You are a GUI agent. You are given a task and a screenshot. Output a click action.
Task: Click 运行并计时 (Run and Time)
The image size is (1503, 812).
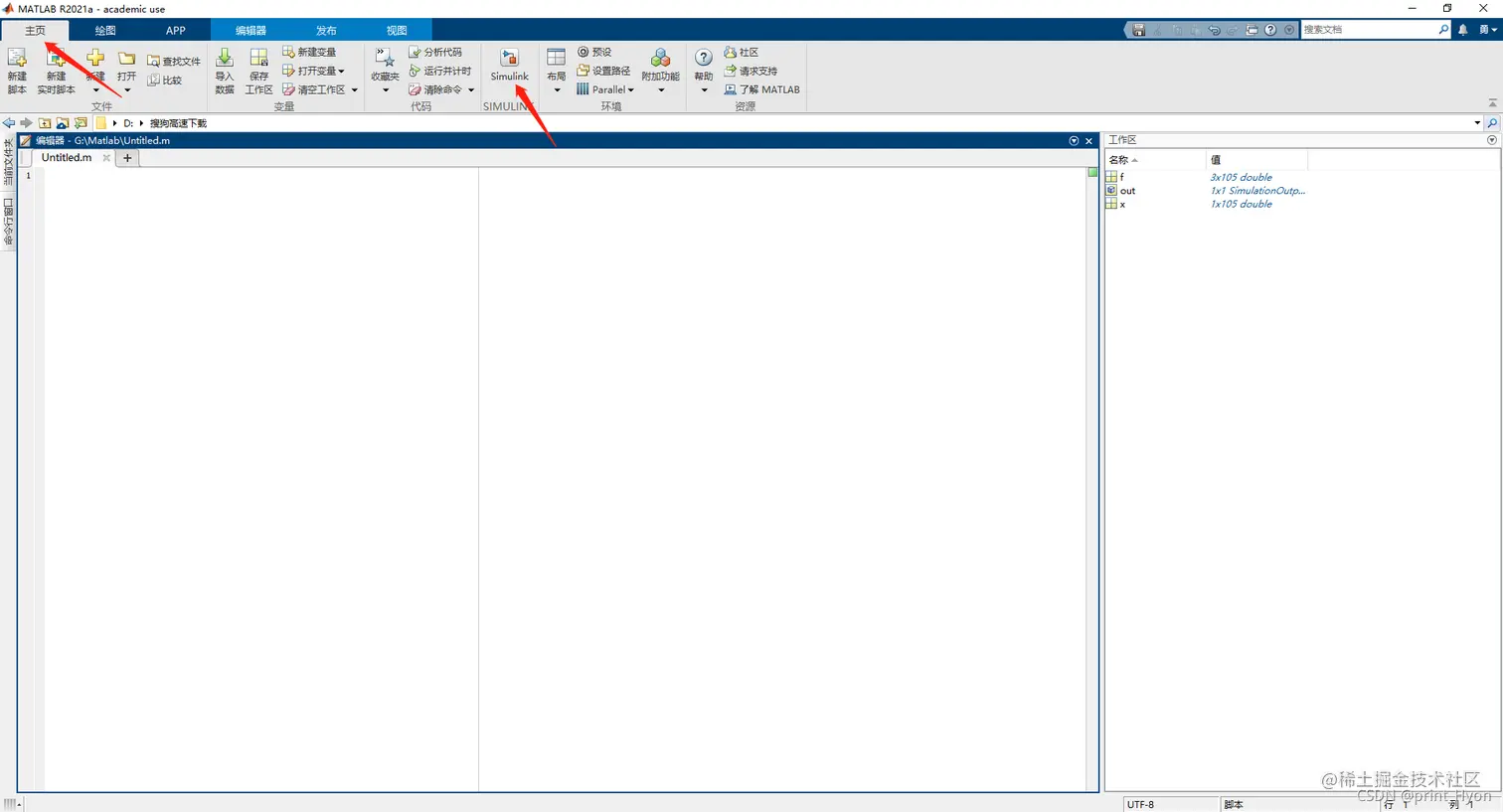(439, 71)
